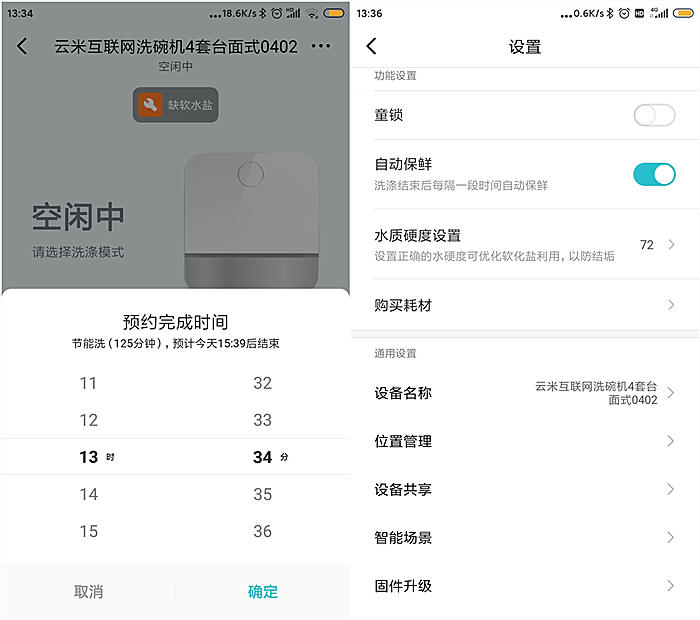The height and width of the screenshot is (620, 700).
Task: Tap the 4G signal icon in right status bar
Action: point(659,13)
